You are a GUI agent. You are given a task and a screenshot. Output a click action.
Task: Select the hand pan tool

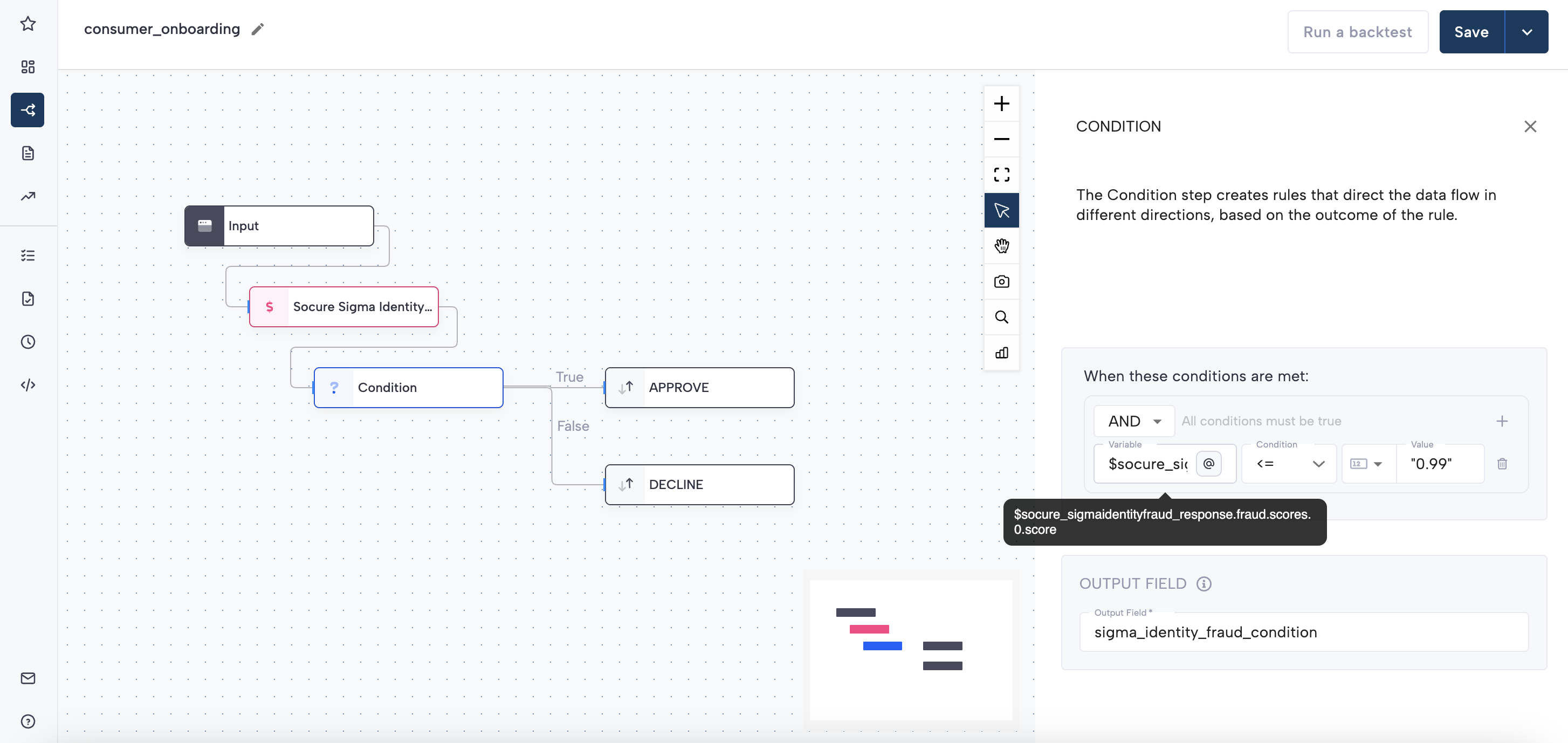(1001, 246)
